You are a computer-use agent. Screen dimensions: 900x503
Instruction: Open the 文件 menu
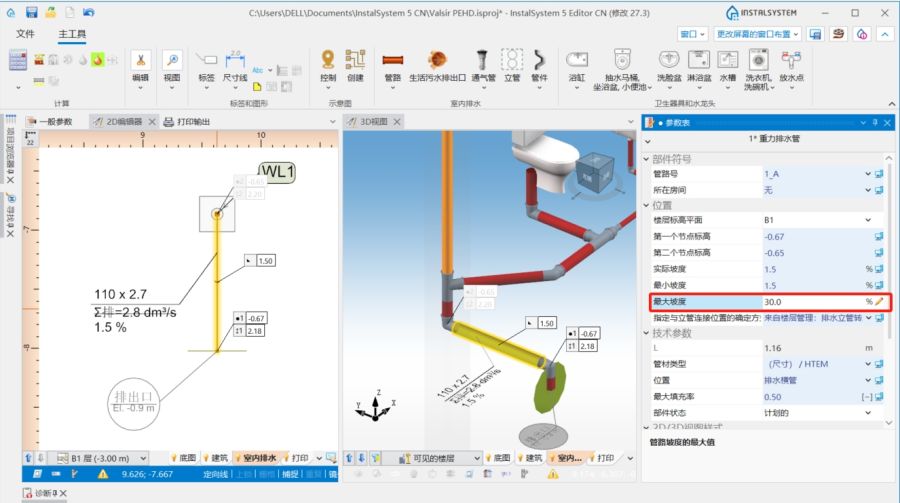click(x=26, y=34)
